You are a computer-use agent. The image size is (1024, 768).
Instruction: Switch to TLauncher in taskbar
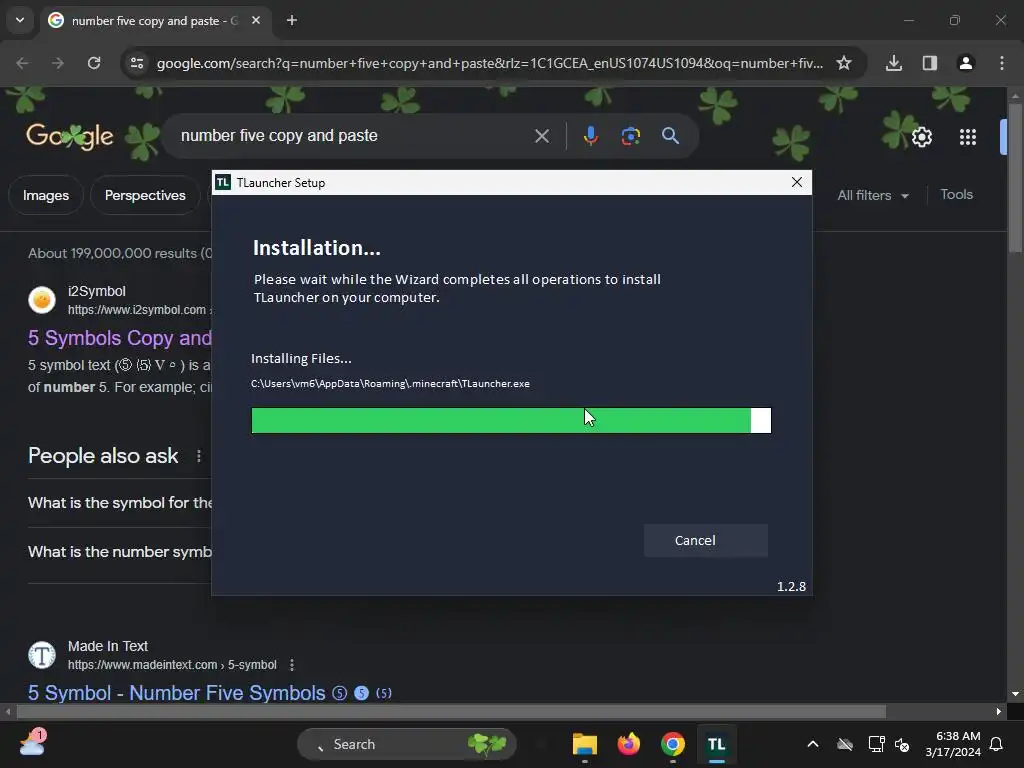click(716, 744)
